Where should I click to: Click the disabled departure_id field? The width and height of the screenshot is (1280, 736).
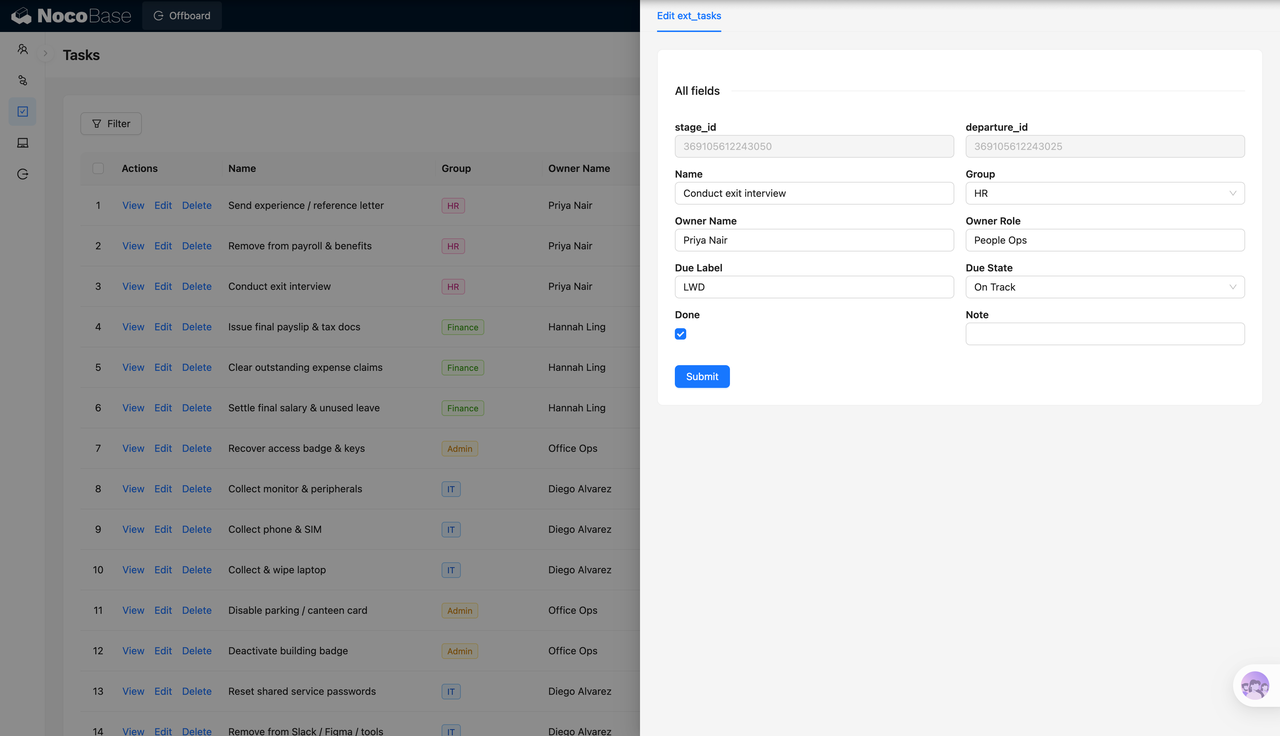click(1105, 146)
